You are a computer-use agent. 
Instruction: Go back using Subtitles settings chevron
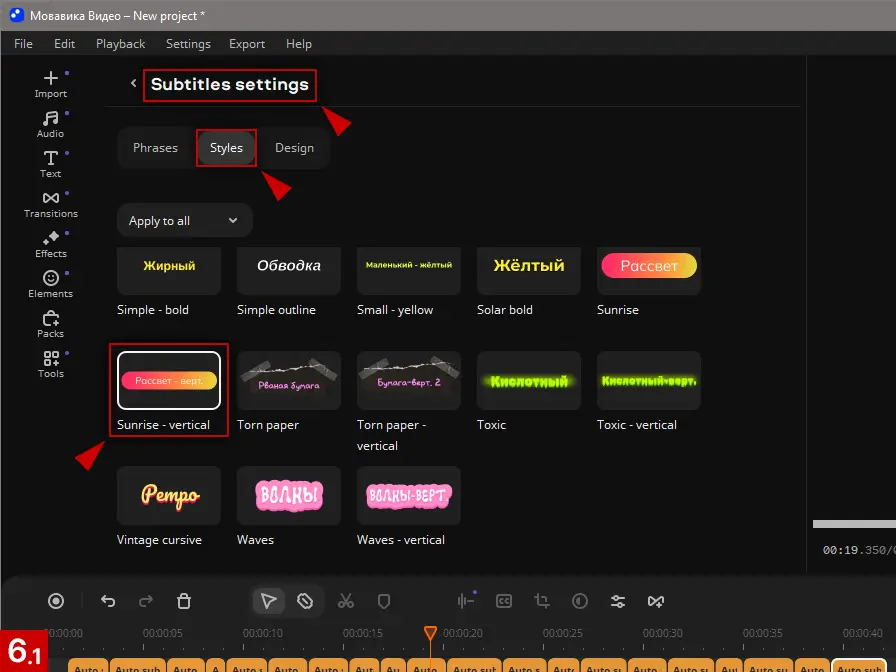click(133, 84)
